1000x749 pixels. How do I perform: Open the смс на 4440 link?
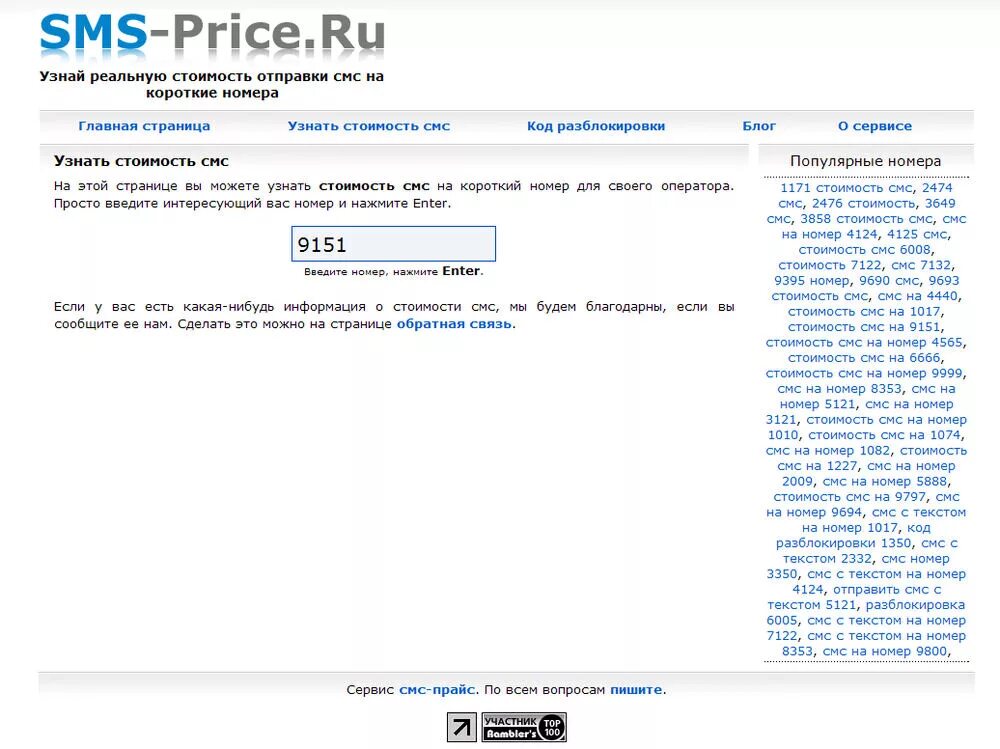pyautogui.click(x=918, y=296)
